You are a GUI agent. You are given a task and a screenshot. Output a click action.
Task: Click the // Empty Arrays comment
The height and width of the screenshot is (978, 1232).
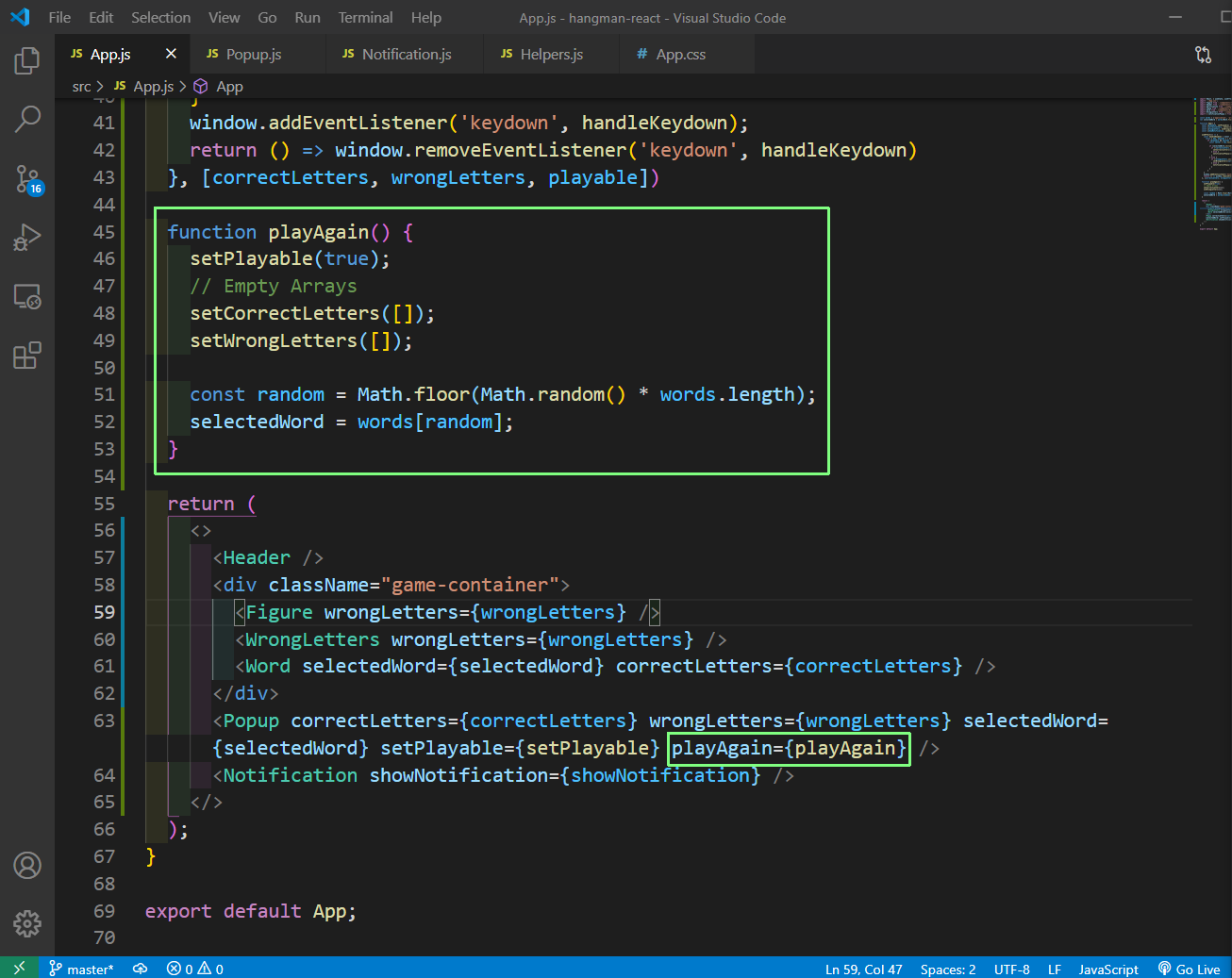pyautogui.click(x=274, y=286)
